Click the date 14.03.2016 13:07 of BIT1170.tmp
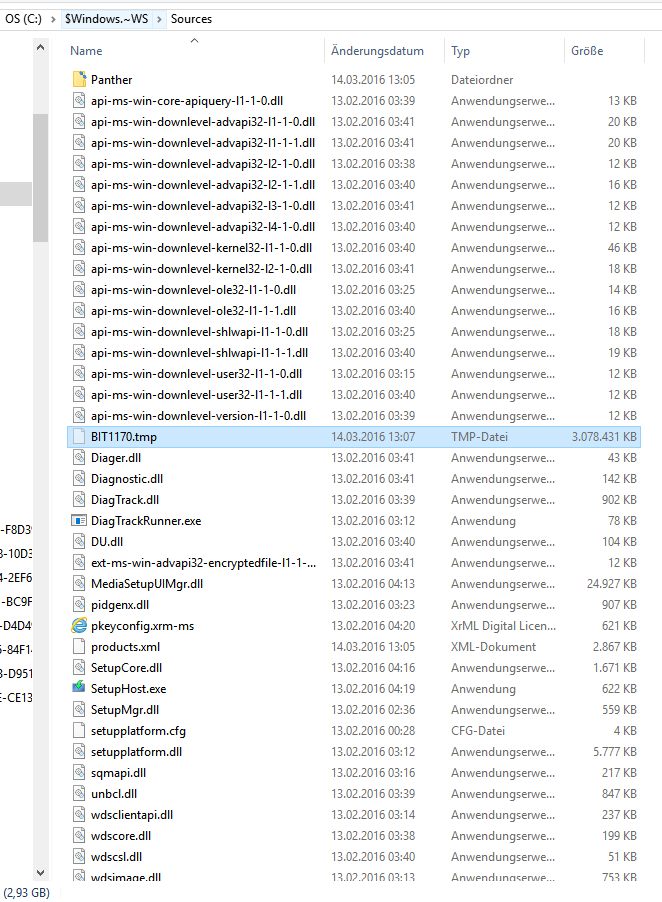Viewport: 662px width, 902px height. [x=373, y=437]
